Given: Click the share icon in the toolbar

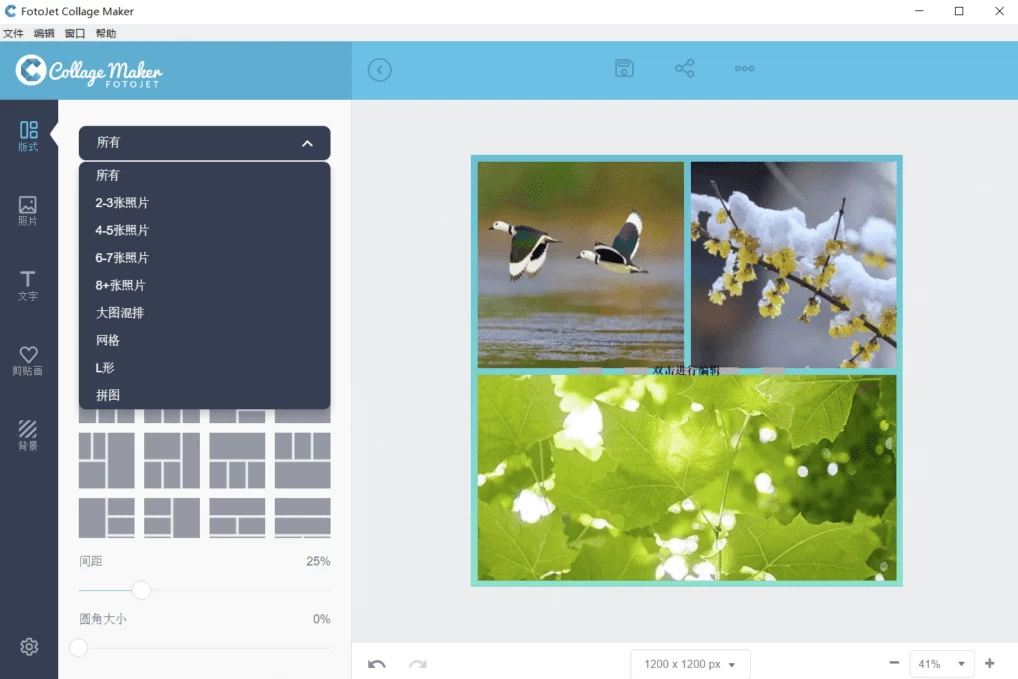Looking at the screenshot, I should (x=684, y=68).
